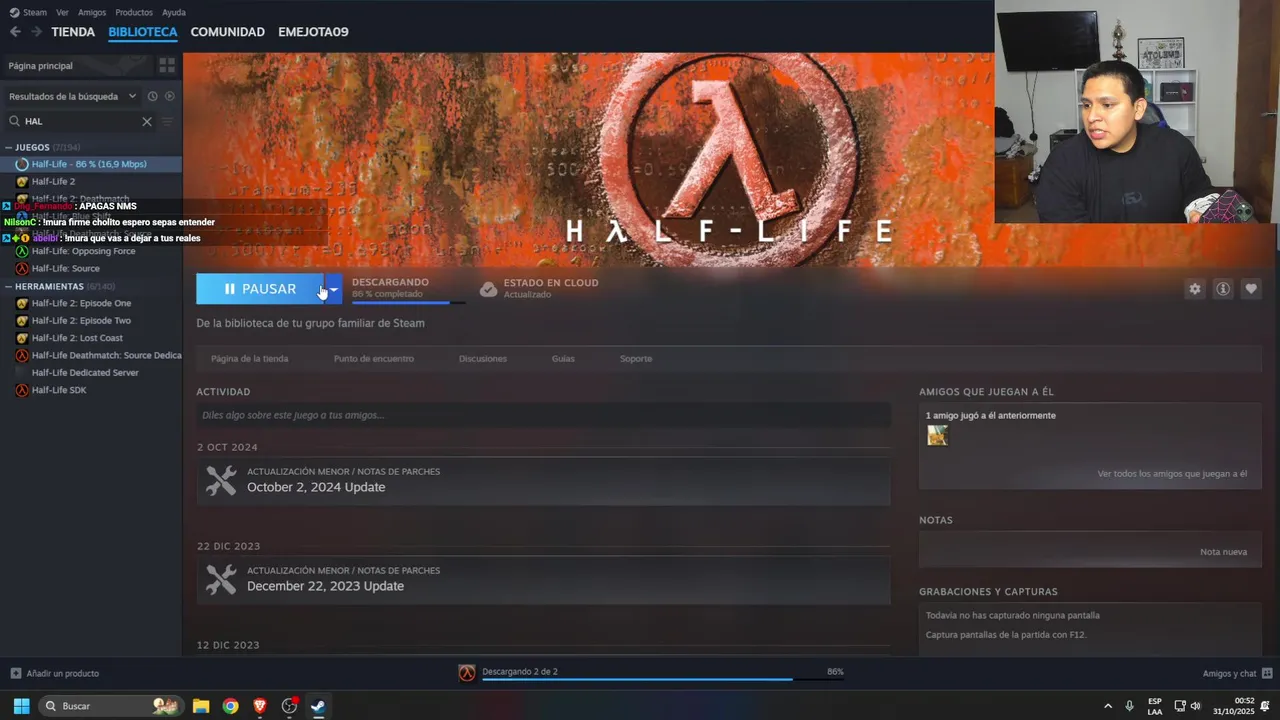Image resolution: width=1280 pixels, height=720 pixels.
Task: Go back with the left arrow
Action: 15,32
